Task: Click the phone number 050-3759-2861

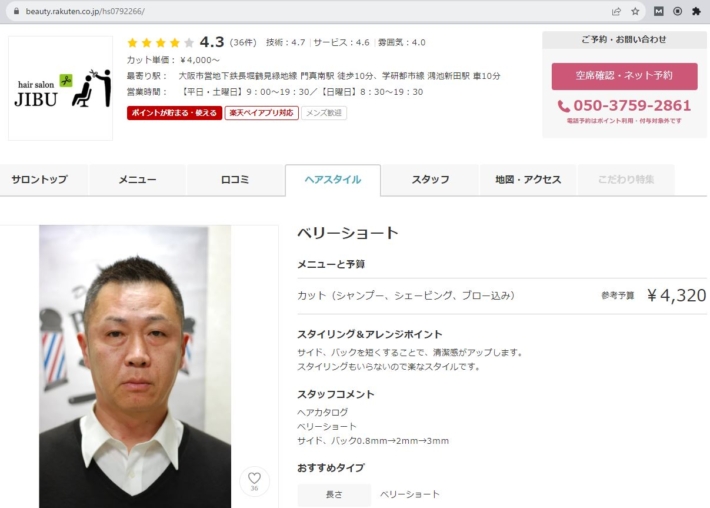Action: click(632, 106)
